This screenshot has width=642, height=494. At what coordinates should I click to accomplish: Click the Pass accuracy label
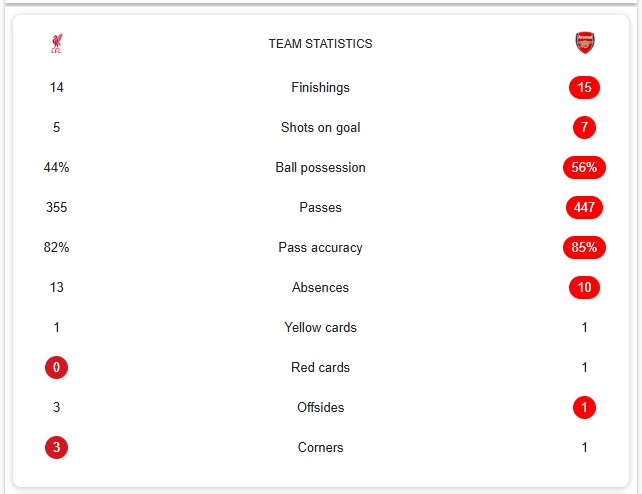click(x=321, y=248)
